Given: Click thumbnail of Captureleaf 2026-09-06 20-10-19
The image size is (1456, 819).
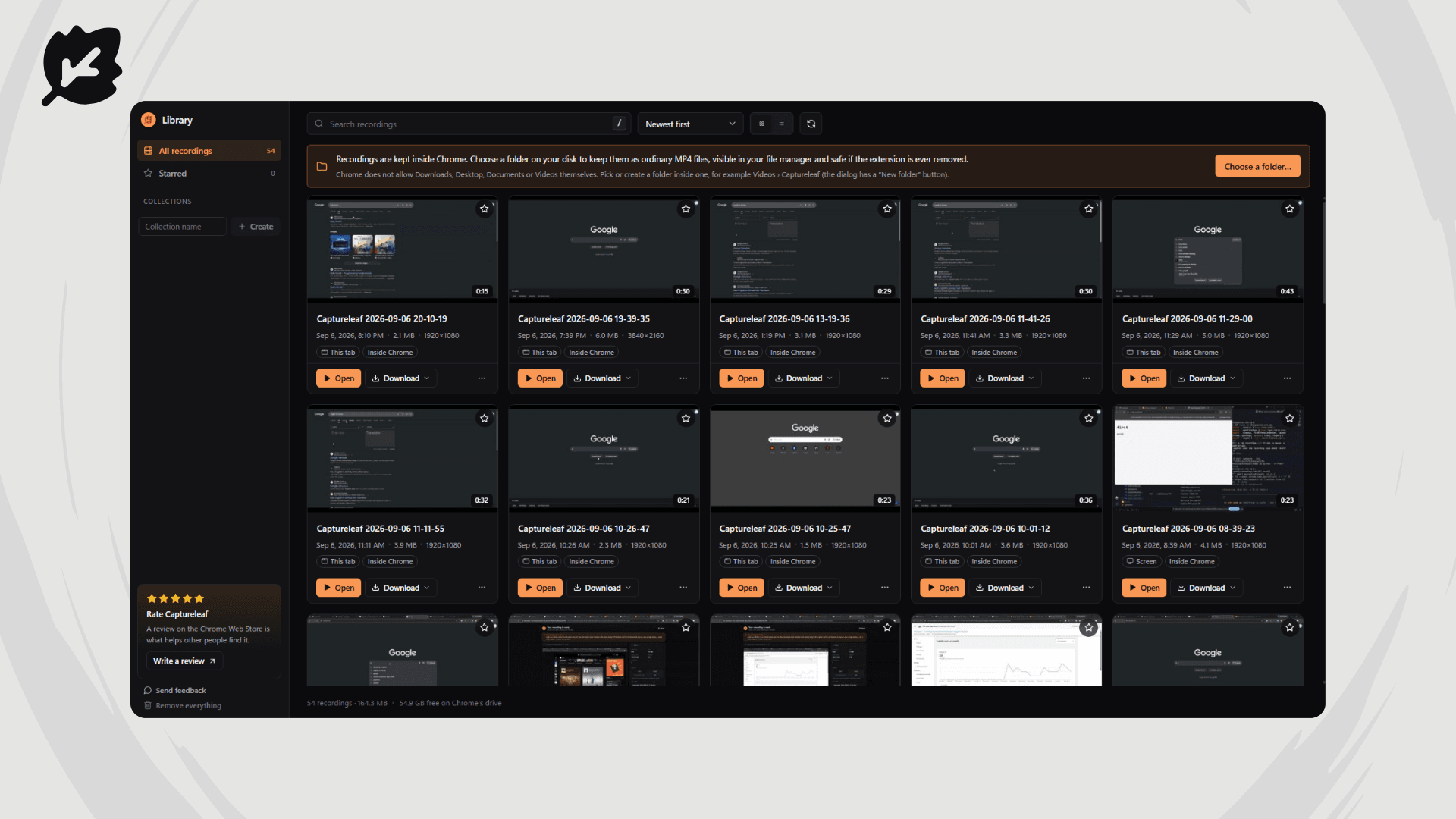Looking at the screenshot, I should (403, 249).
